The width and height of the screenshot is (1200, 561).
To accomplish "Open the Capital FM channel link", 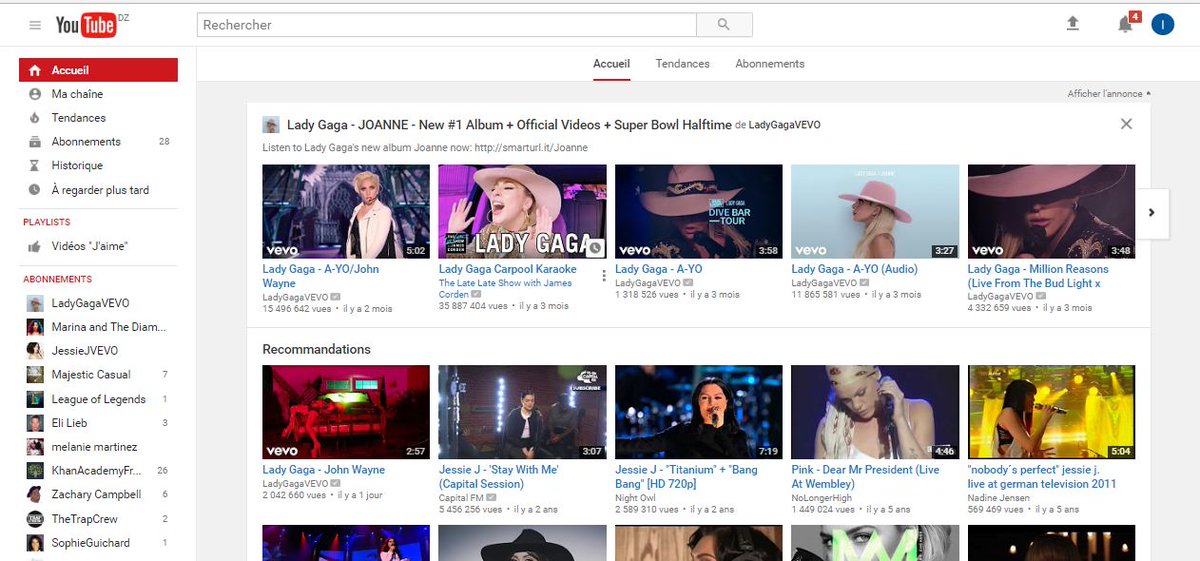I will [462, 497].
